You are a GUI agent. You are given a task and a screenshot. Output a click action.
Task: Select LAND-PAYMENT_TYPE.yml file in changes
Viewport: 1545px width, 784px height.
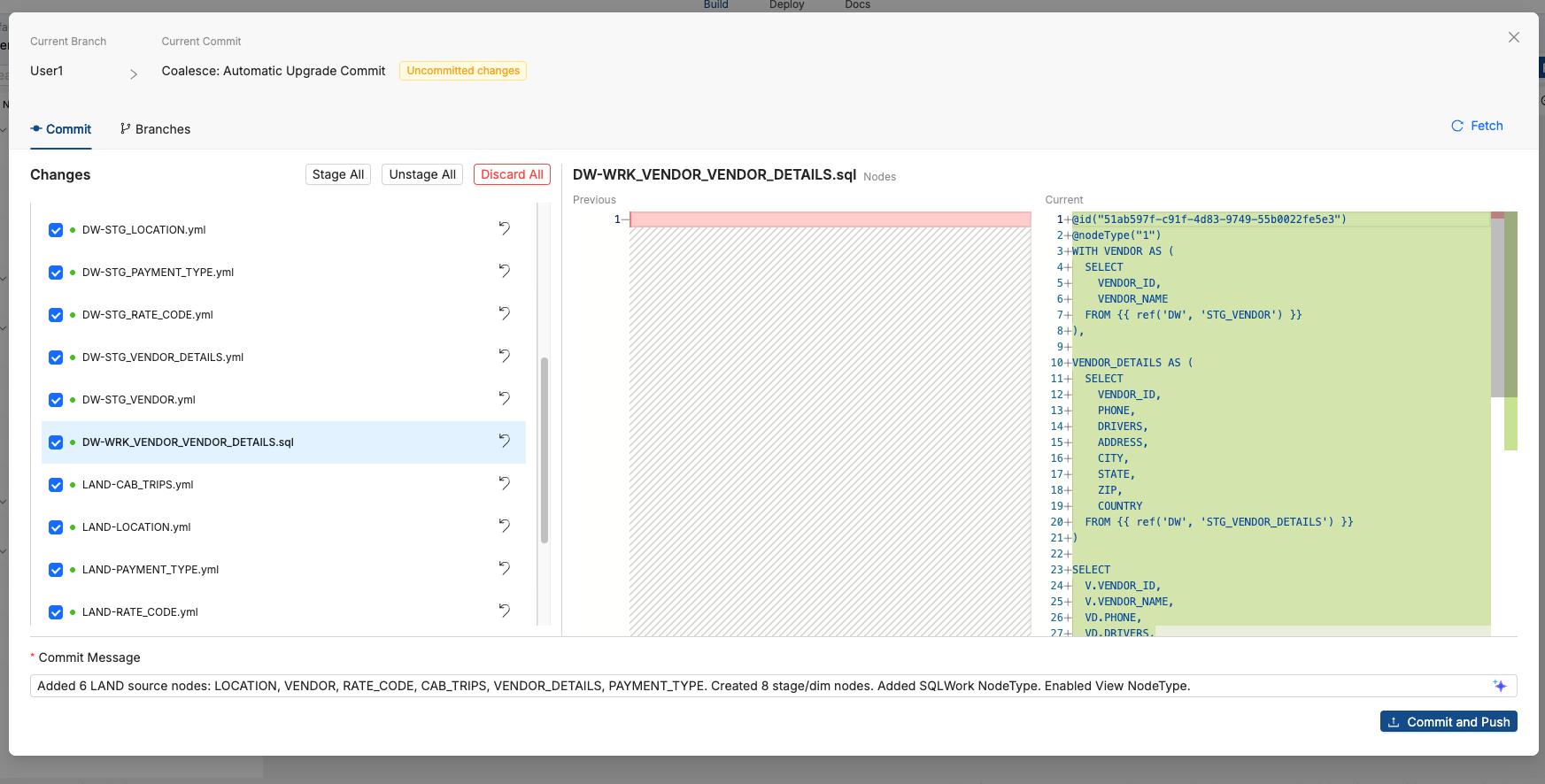point(151,570)
